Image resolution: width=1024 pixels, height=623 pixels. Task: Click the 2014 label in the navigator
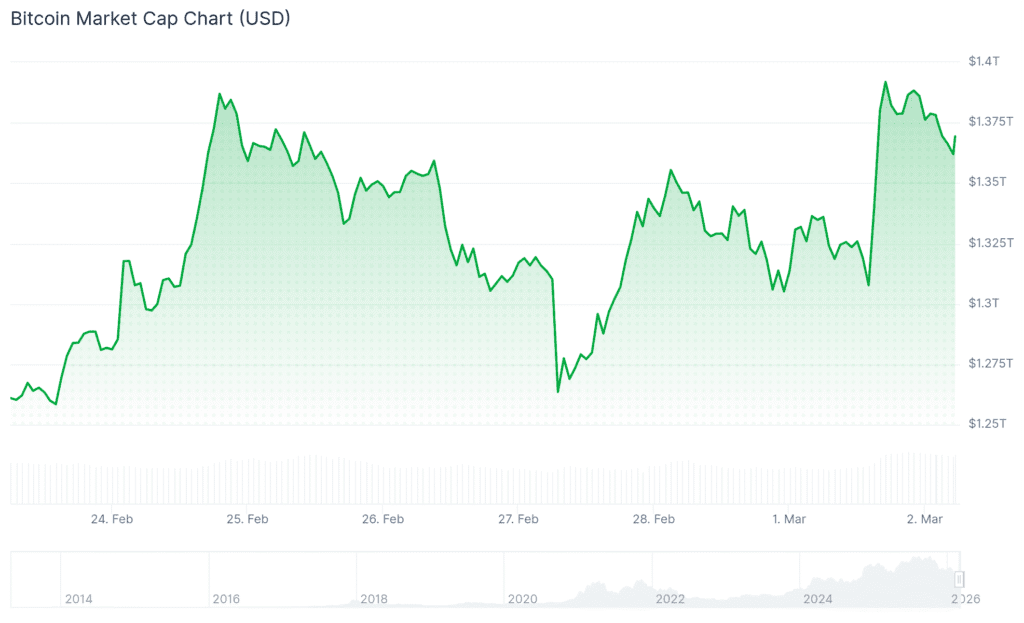point(79,599)
